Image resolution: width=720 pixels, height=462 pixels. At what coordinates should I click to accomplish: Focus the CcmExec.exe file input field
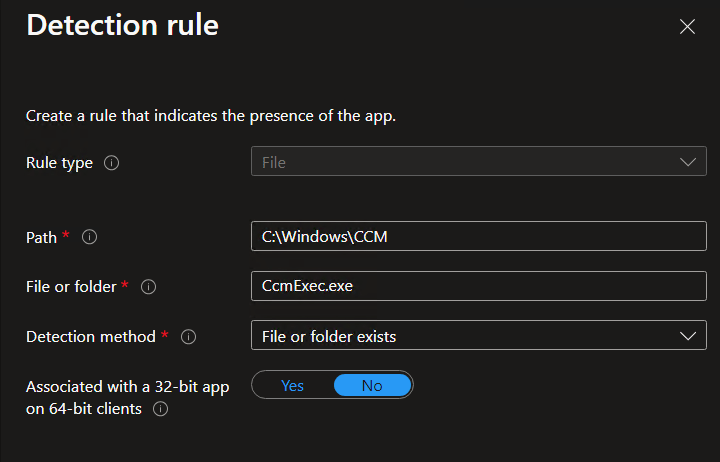[x=478, y=286]
